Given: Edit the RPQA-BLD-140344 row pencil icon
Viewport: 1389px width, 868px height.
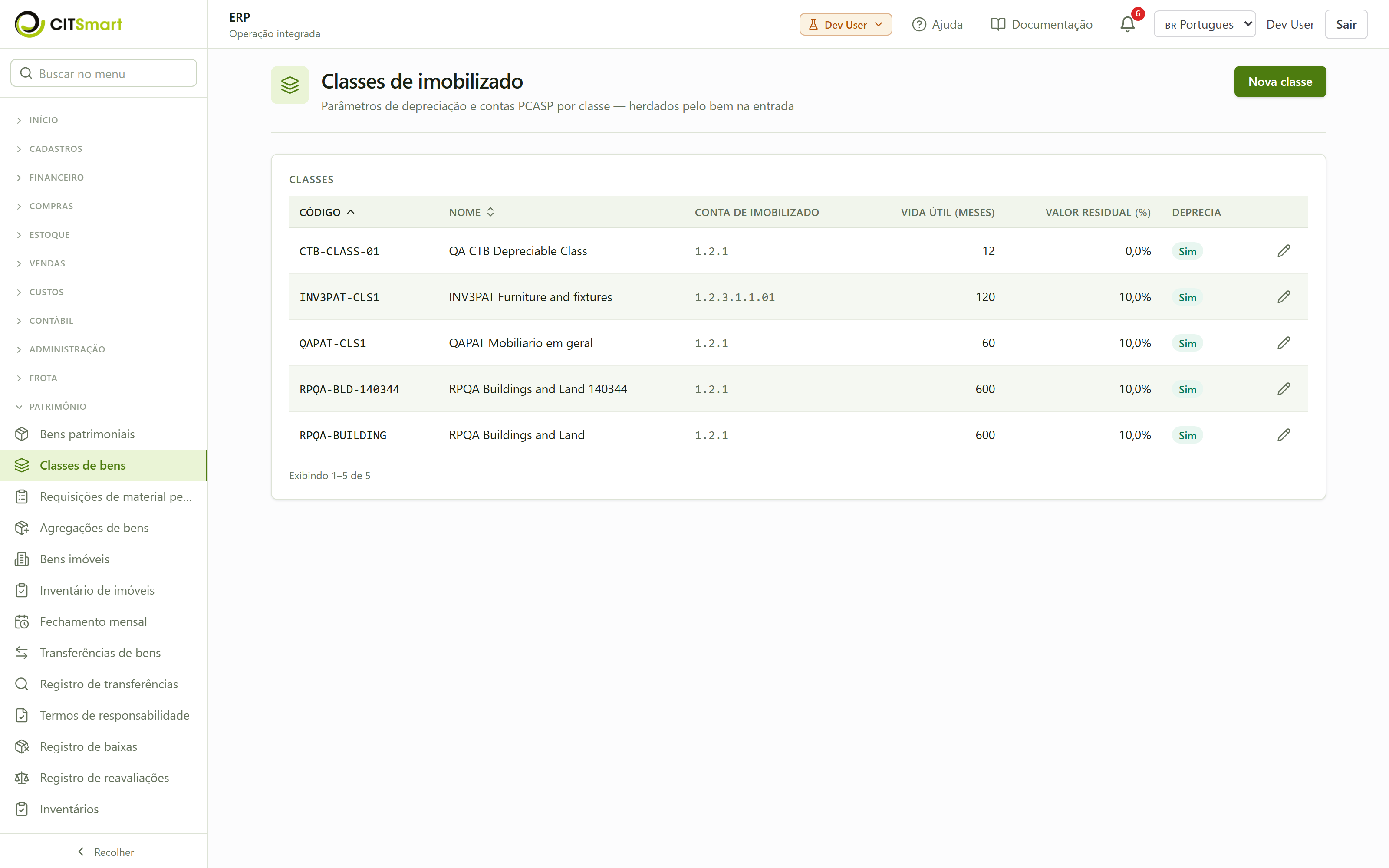Looking at the screenshot, I should point(1284,389).
